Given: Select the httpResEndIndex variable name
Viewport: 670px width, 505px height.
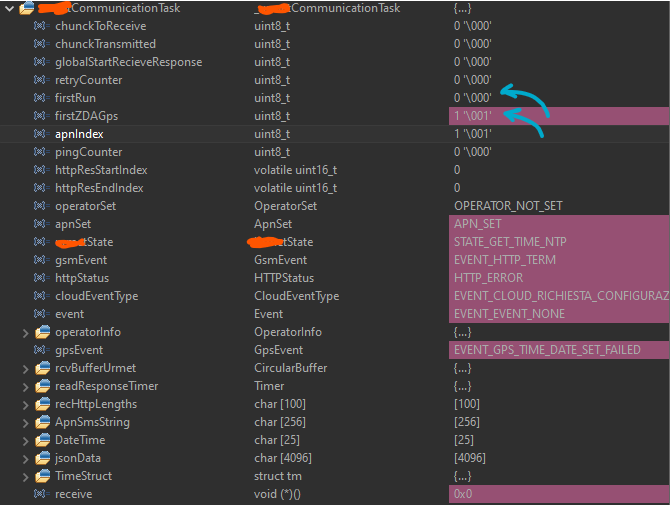Looking at the screenshot, I should (x=99, y=188).
